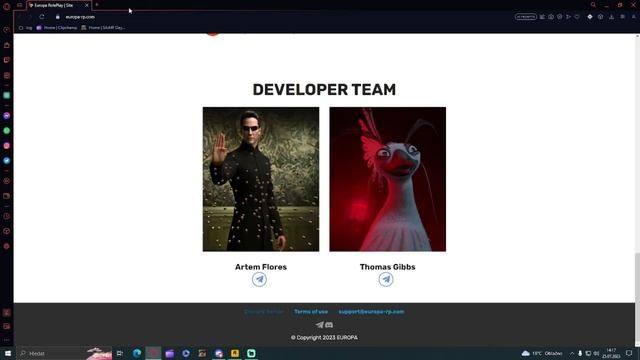Screen dimensions: 640x360
Task: Open Messenger in the browser sidebar
Action: pos(7,116)
